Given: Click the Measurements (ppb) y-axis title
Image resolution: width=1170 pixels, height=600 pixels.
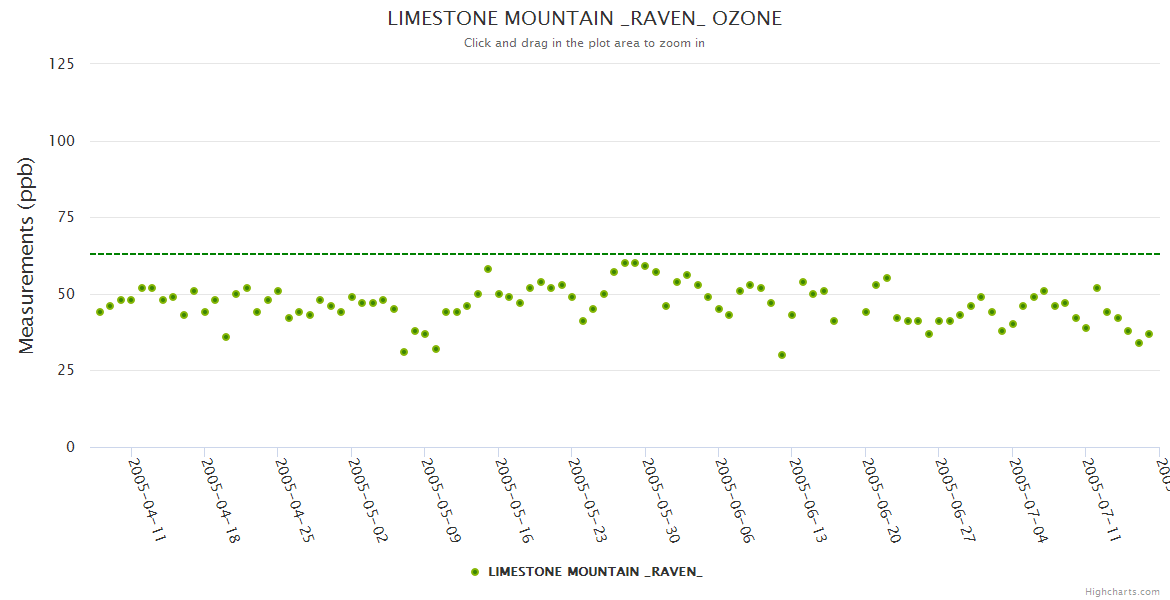Looking at the screenshot, I should click(x=27, y=255).
